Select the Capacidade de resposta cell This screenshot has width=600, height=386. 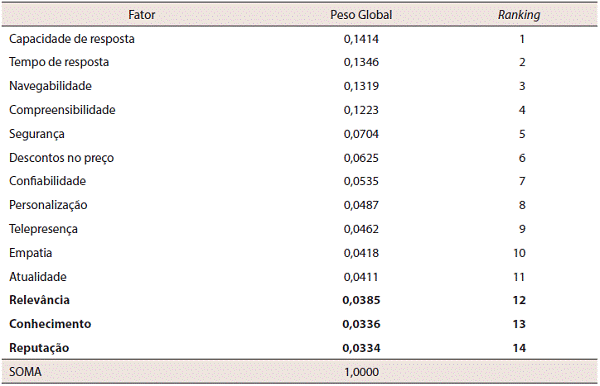click(72, 39)
